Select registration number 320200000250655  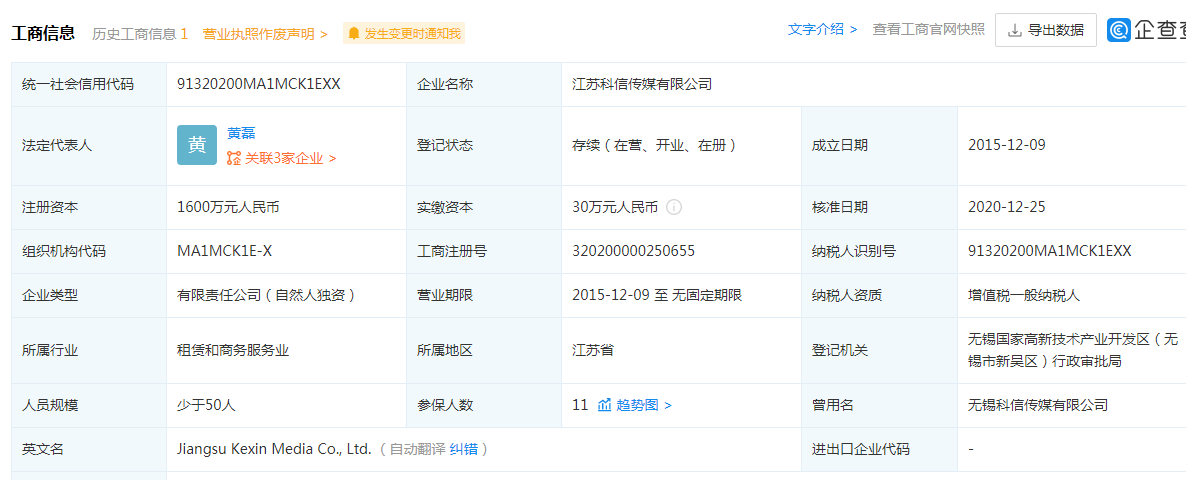coord(634,251)
